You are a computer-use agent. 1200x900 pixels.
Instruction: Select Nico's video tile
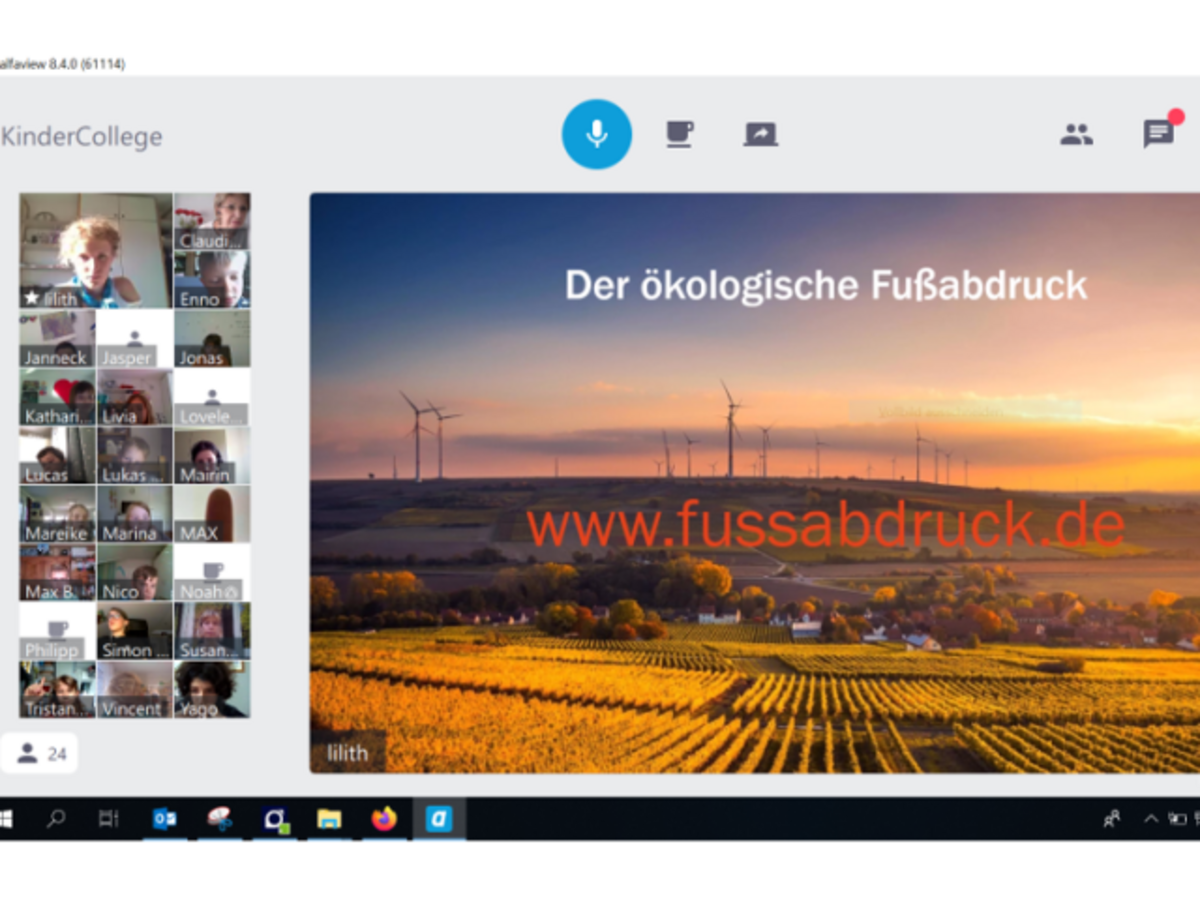(x=134, y=573)
